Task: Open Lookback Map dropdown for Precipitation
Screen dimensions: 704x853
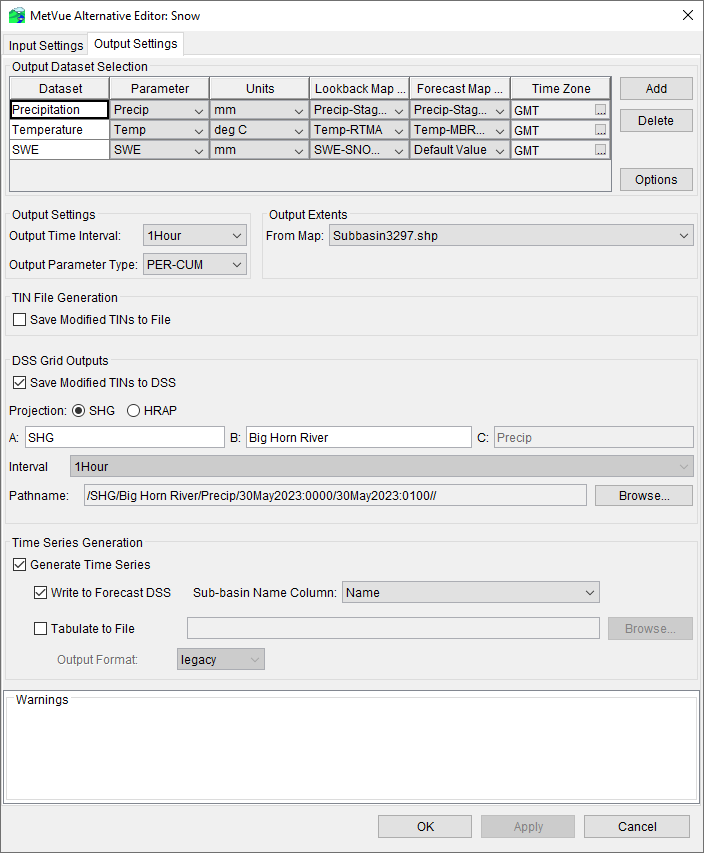Action: pyautogui.click(x=360, y=110)
